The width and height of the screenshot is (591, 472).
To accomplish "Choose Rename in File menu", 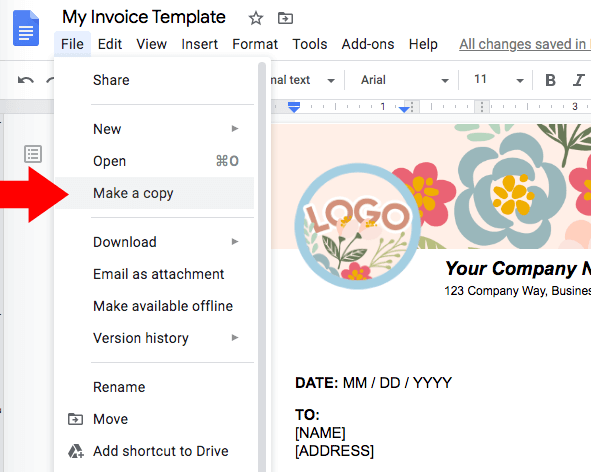I will pos(155,387).
